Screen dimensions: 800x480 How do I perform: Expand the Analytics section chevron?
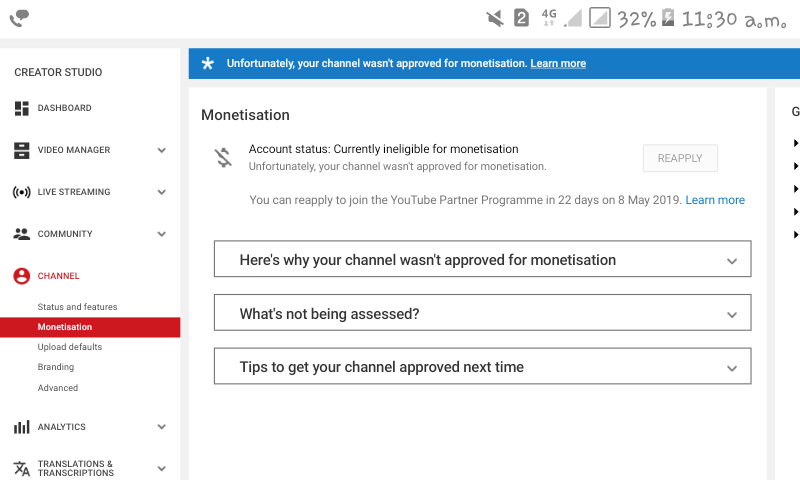coord(162,427)
